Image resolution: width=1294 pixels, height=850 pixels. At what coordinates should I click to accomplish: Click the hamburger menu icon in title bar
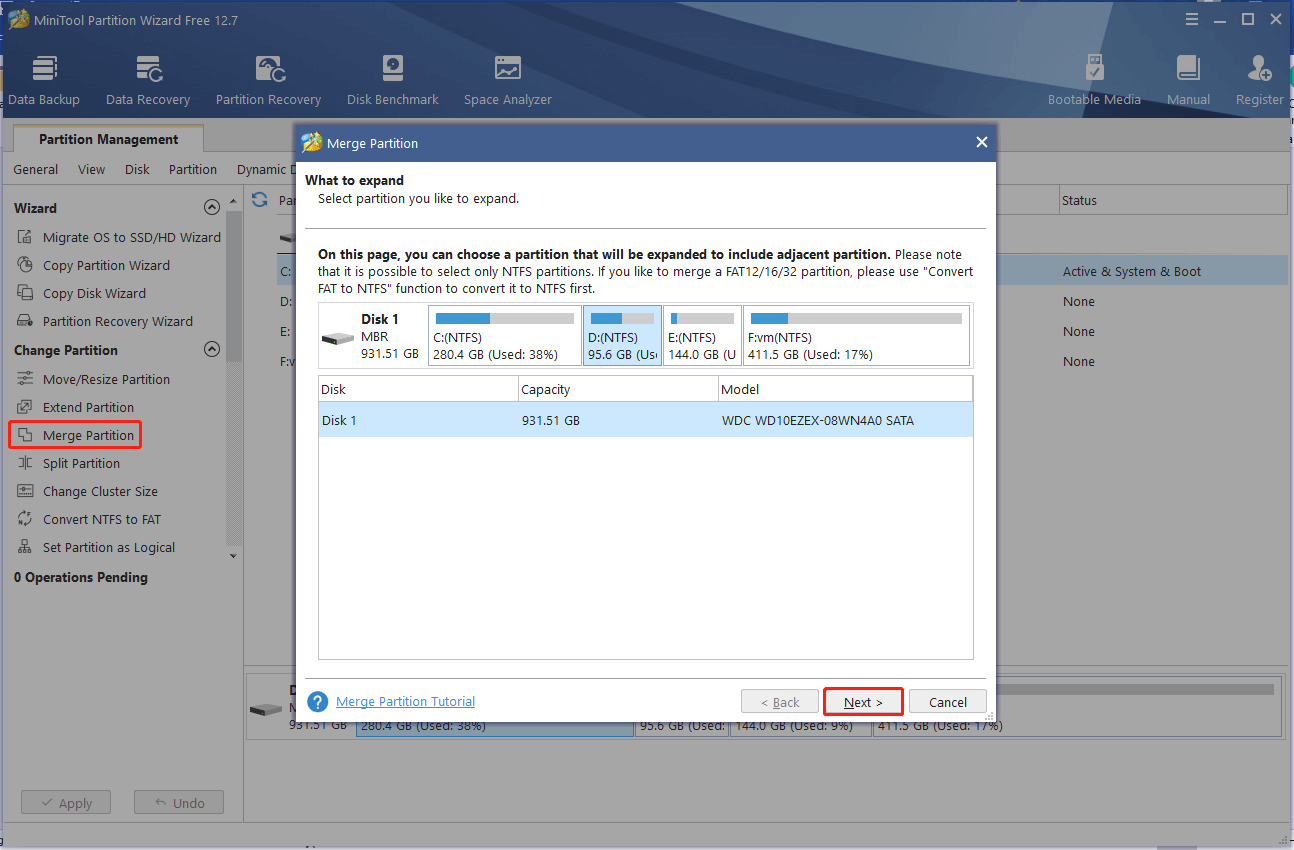[1191, 20]
